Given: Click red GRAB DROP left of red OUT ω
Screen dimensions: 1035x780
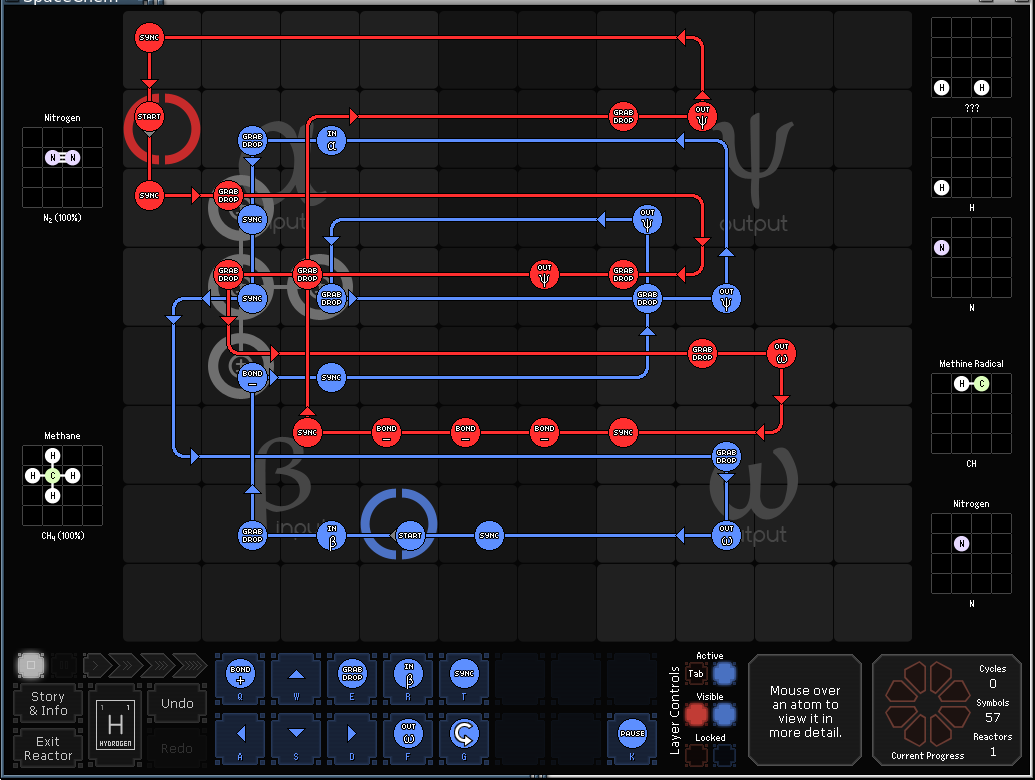Looking at the screenshot, I should [702, 354].
